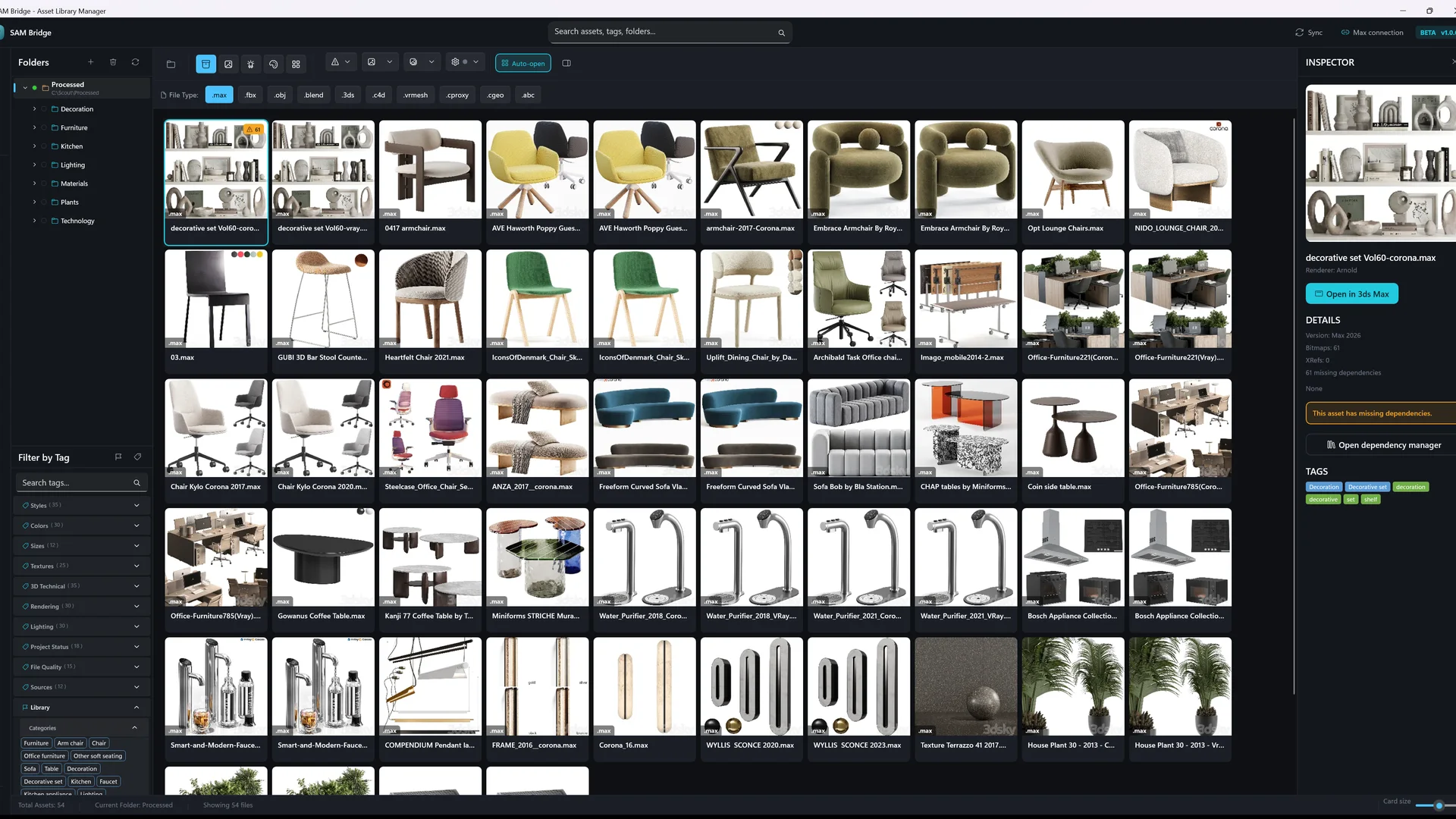The height and width of the screenshot is (819, 1456).
Task: Click the Library flag icon in filters
Action: (25, 708)
